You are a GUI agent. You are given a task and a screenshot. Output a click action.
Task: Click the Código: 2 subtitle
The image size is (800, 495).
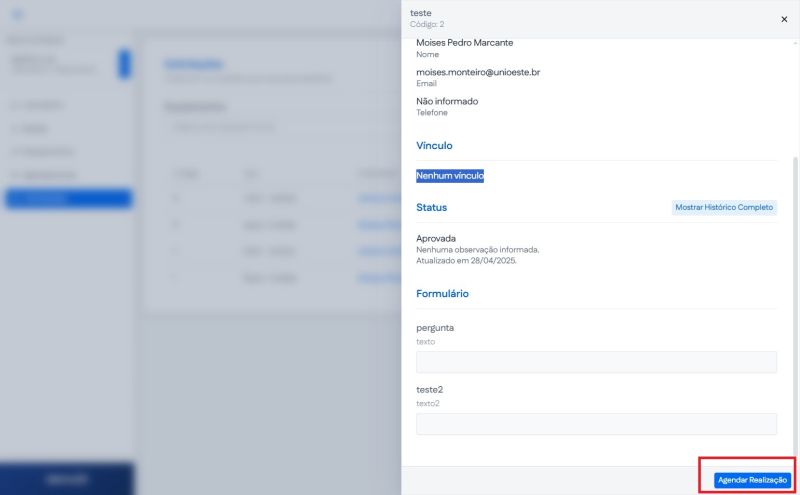click(x=427, y=24)
